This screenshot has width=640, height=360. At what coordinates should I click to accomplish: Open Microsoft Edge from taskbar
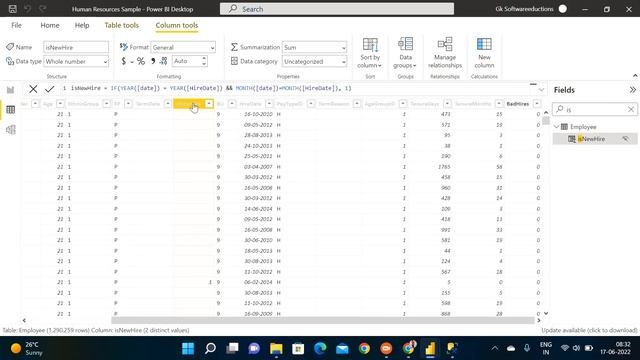[320, 348]
